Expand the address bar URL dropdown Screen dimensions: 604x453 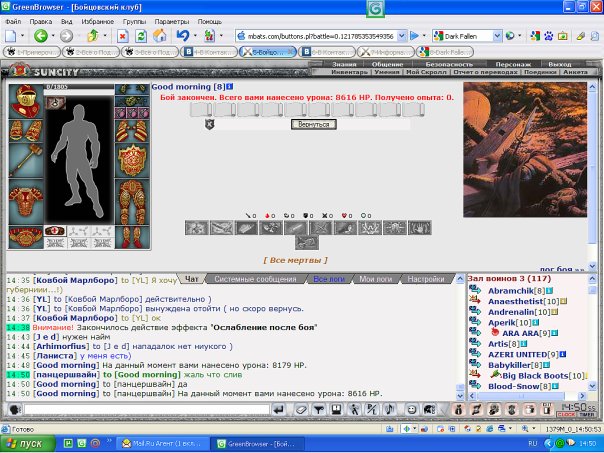[x=401, y=36]
